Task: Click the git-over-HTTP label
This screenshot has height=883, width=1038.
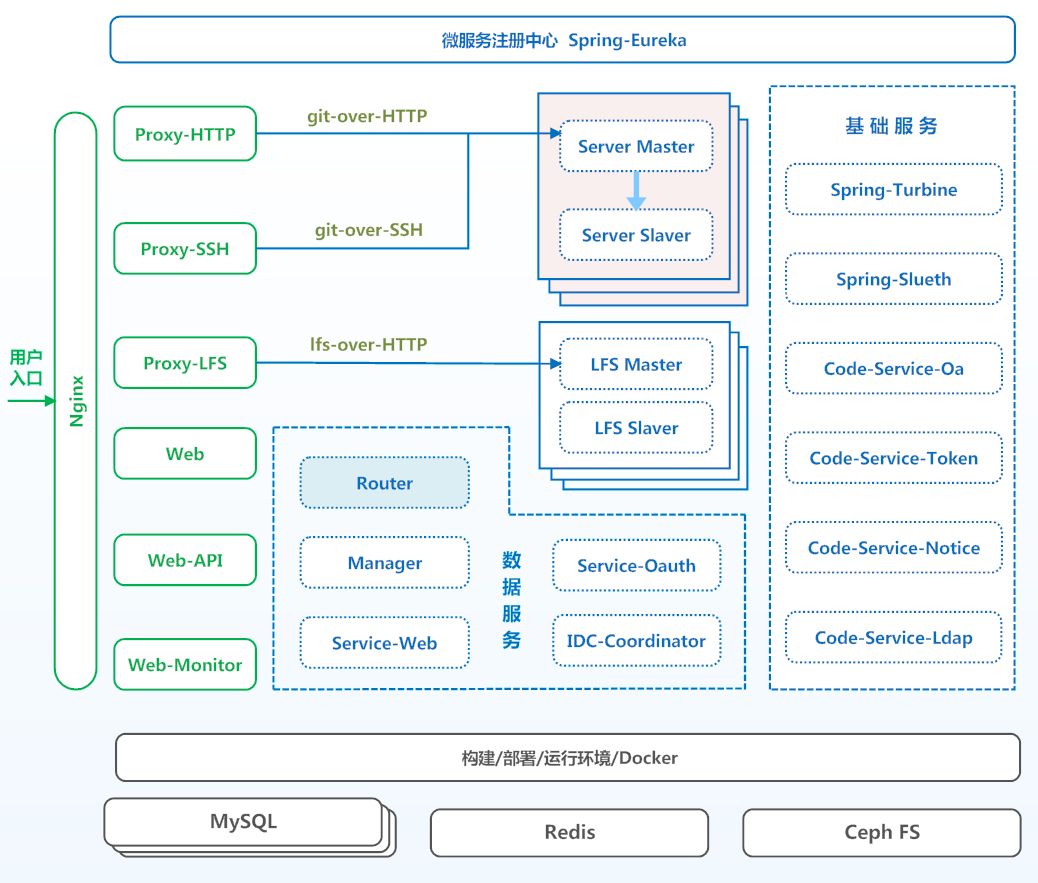Action: [x=367, y=116]
